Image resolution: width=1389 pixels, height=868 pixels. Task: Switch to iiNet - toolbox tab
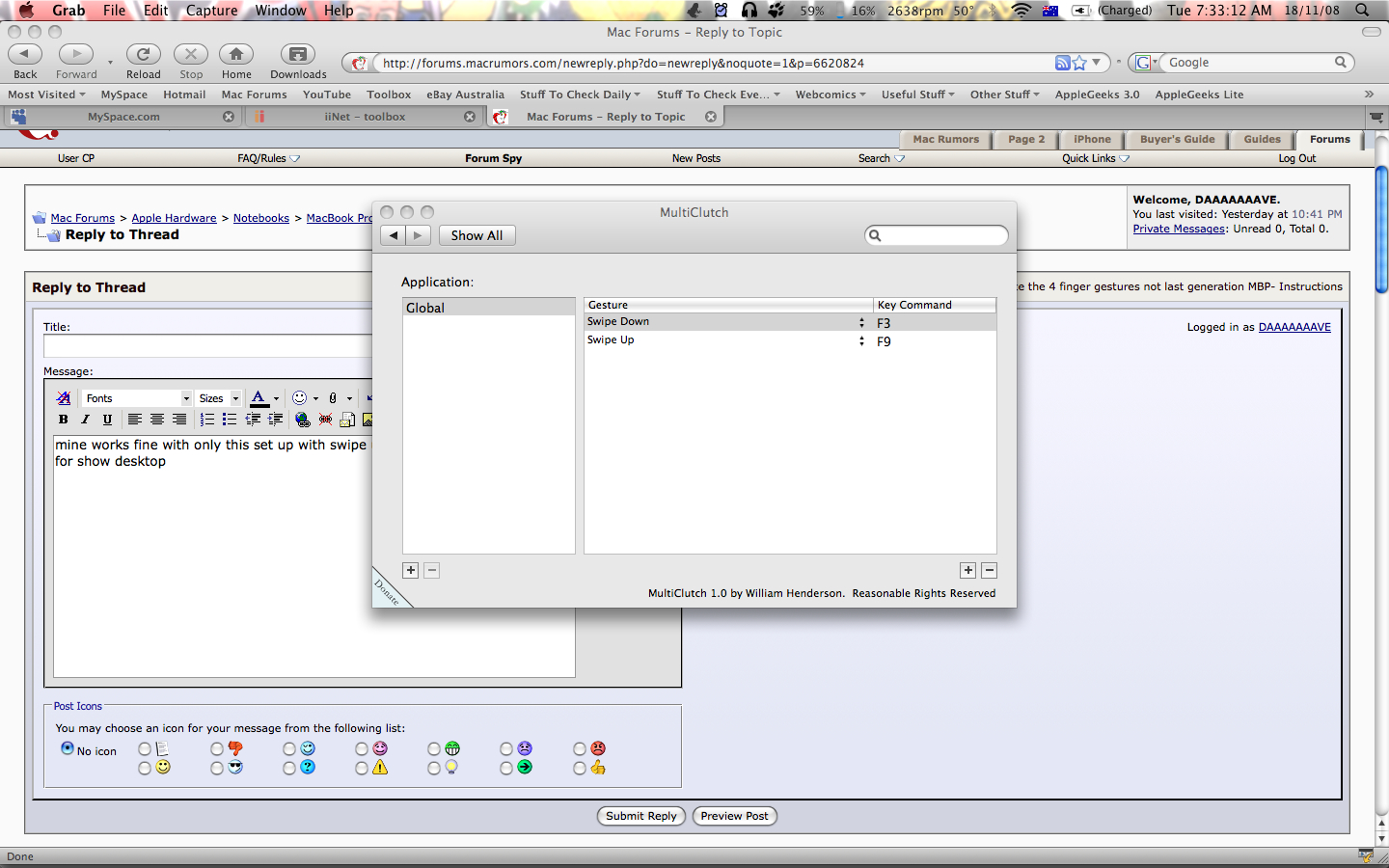click(x=365, y=117)
